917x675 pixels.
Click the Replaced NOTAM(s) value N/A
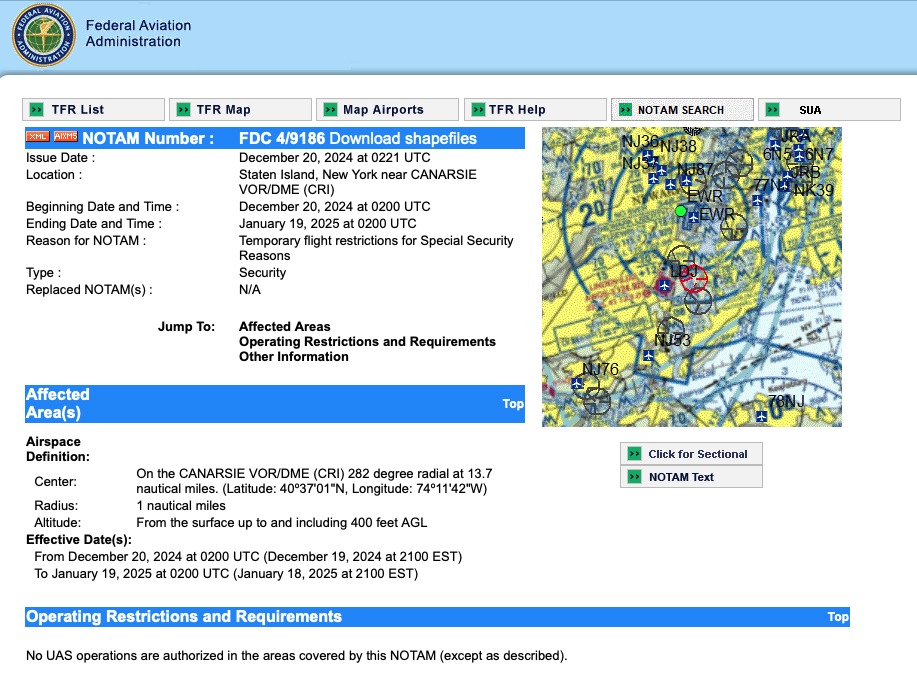tap(250, 290)
